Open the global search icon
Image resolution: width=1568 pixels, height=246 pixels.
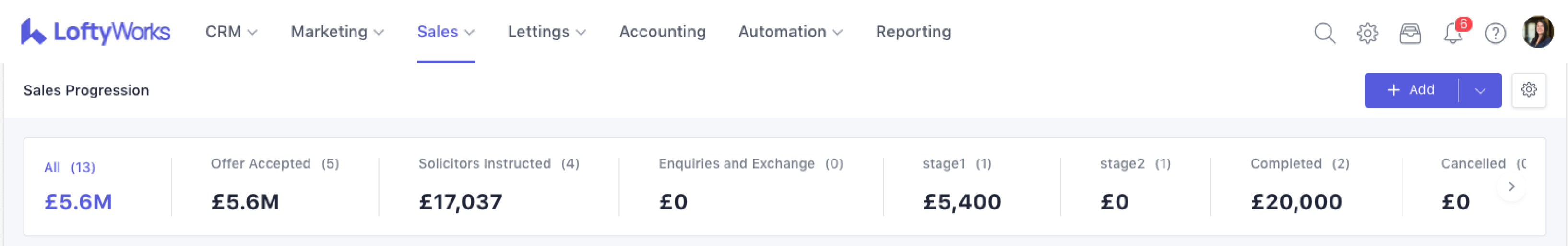tap(1325, 33)
